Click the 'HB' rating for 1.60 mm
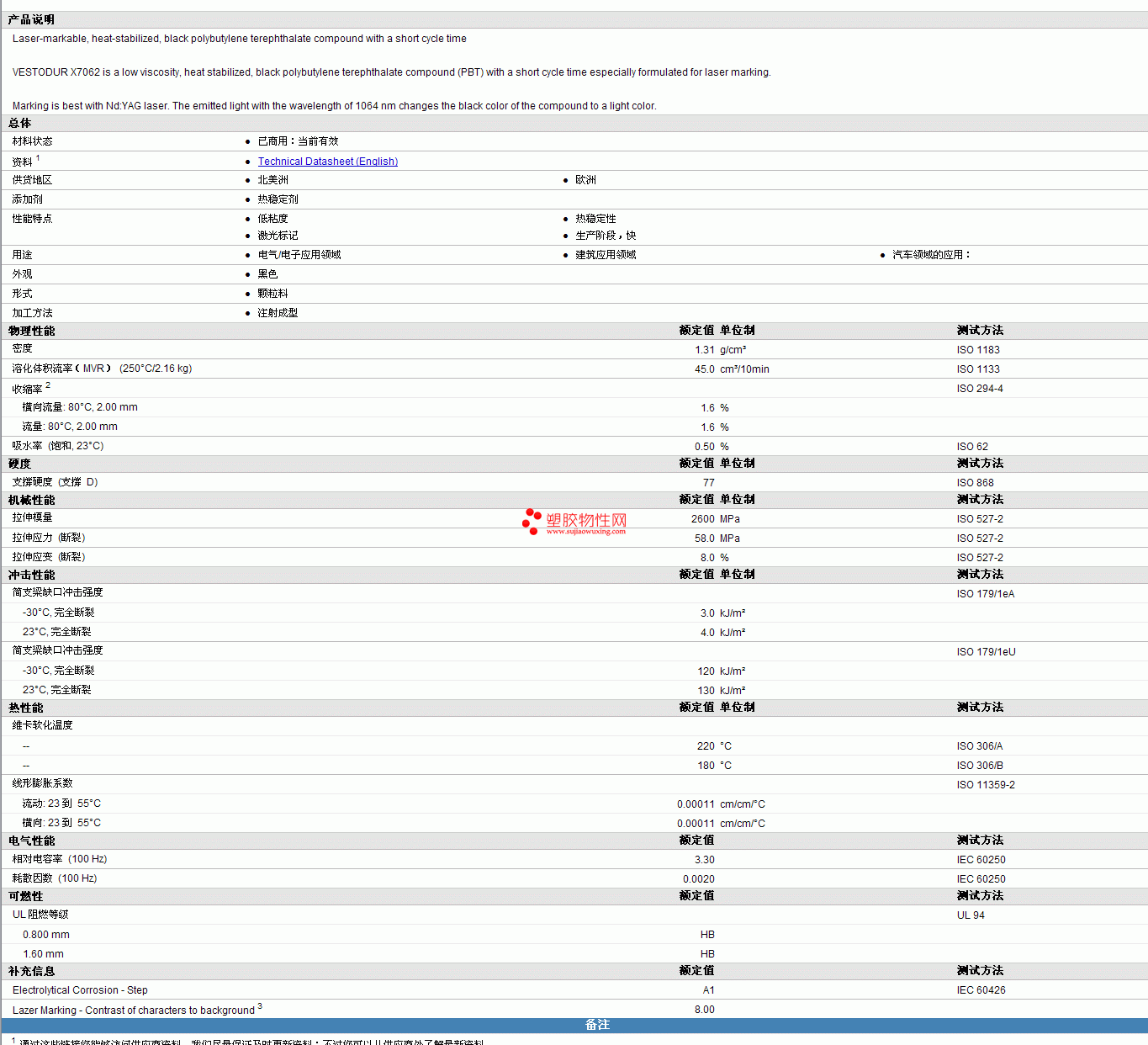 707,954
